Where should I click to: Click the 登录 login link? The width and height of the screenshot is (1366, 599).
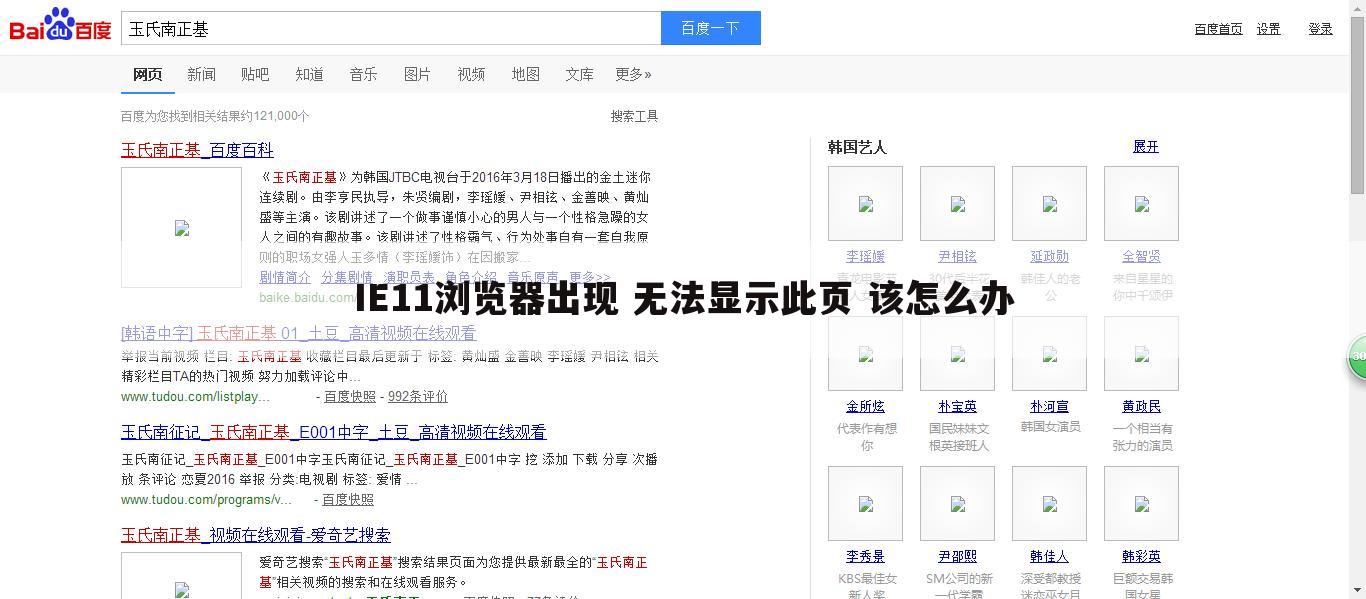point(1320,29)
